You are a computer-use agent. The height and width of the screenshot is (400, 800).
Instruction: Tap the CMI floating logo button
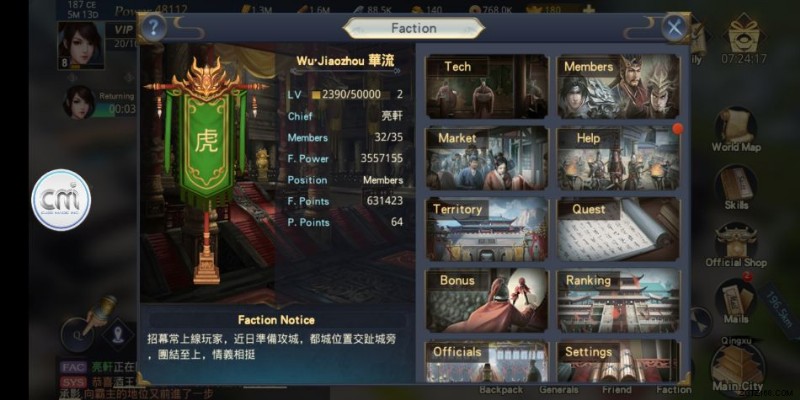pyautogui.click(x=61, y=200)
